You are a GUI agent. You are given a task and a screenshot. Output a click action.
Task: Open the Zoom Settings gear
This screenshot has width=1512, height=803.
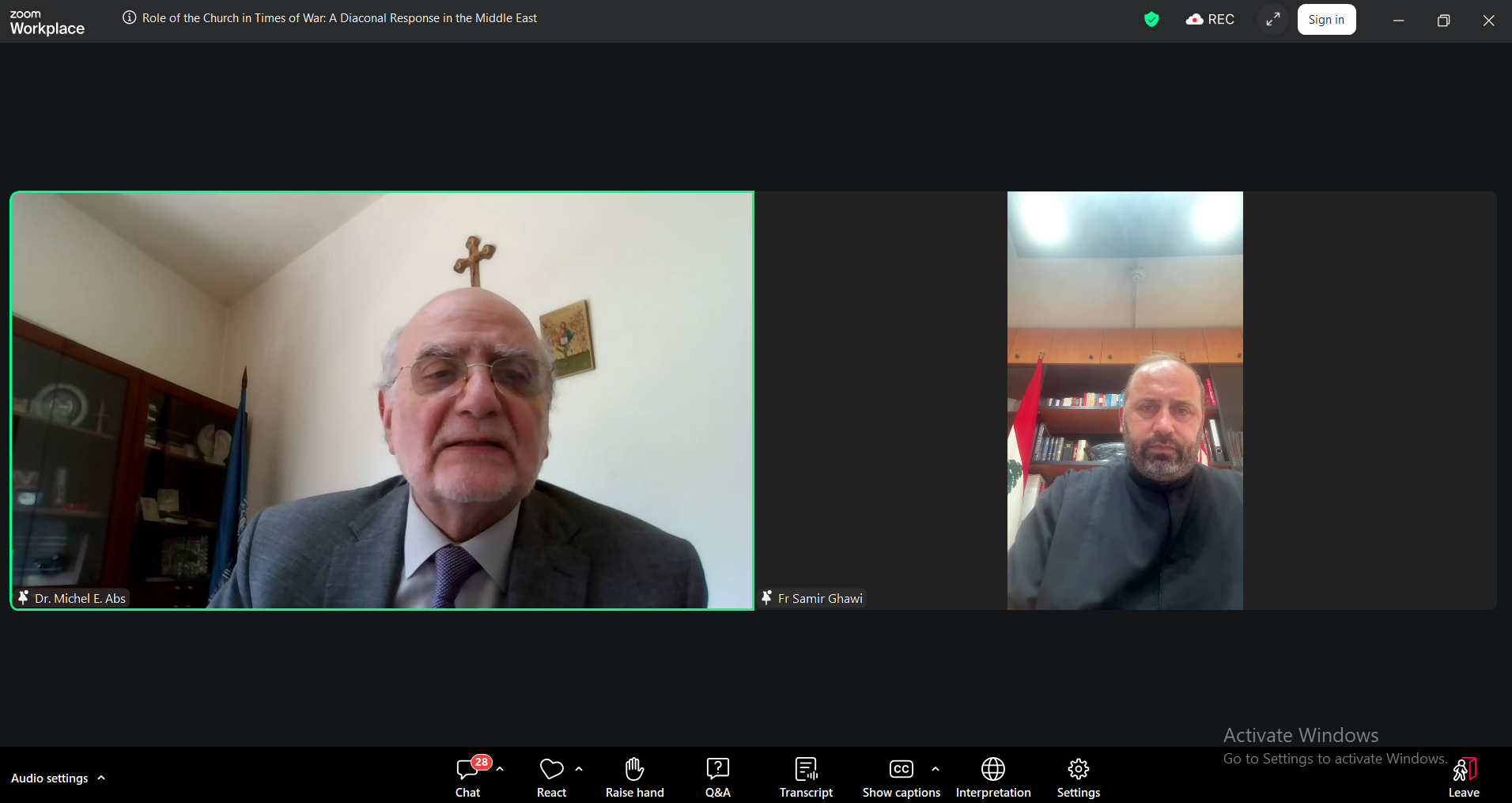tap(1079, 777)
